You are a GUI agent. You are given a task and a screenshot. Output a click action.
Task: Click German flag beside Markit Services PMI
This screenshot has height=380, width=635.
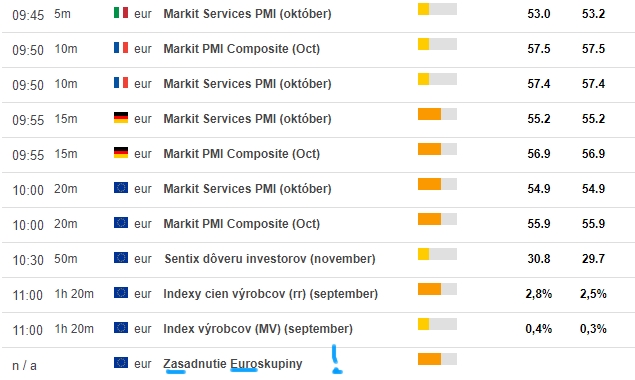click(x=121, y=118)
